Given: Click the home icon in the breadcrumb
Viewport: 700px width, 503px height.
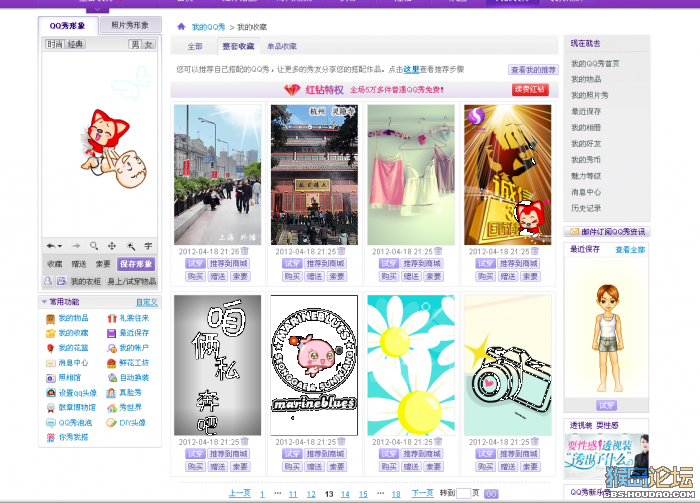Looking at the screenshot, I should pos(181,27).
